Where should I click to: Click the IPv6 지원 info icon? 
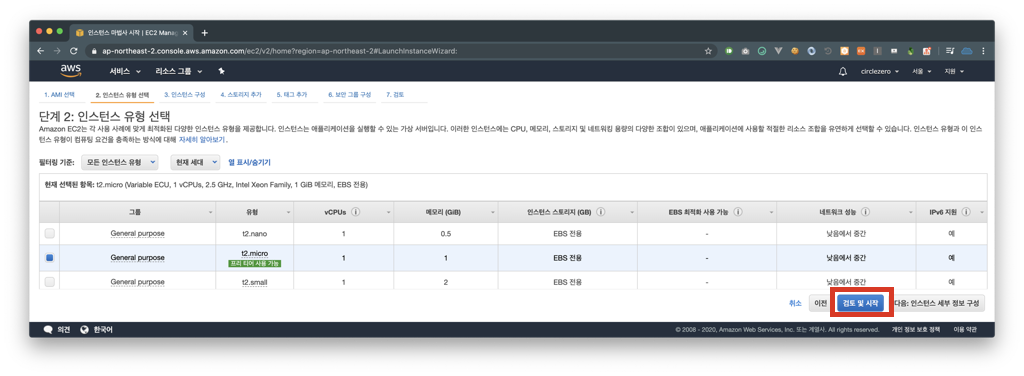click(966, 212)
